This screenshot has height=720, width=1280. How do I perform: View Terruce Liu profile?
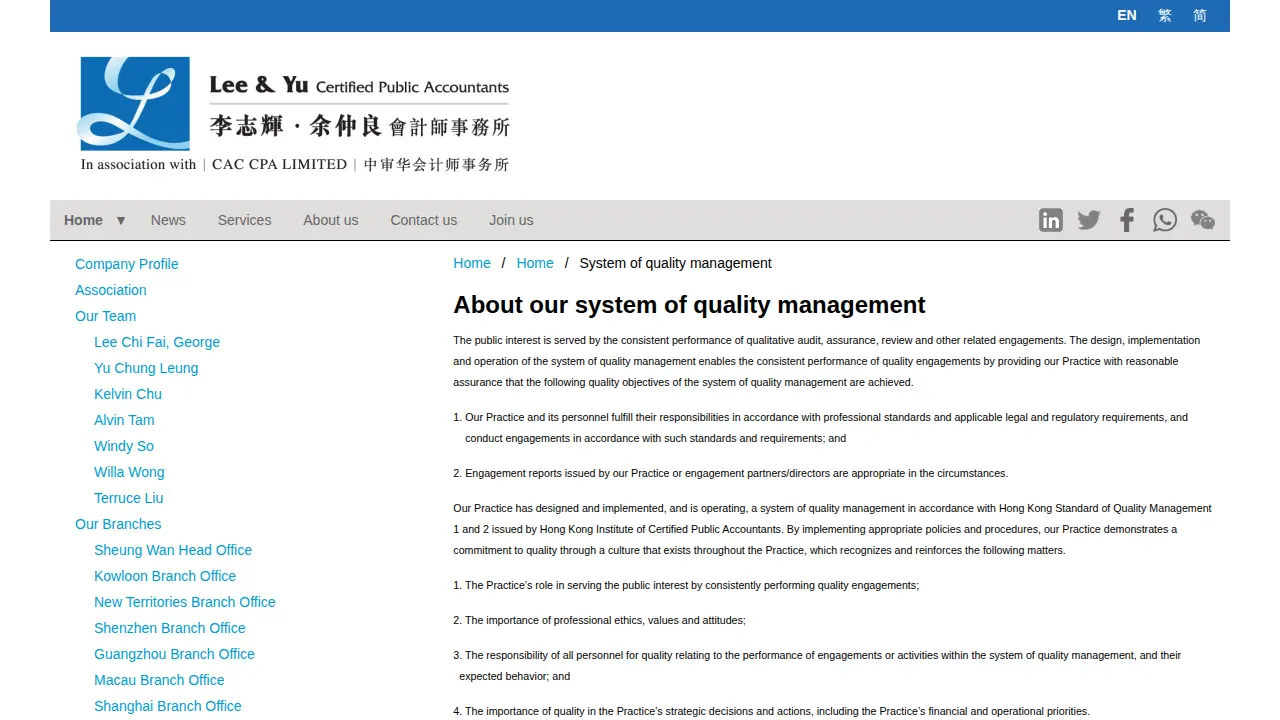128,498
